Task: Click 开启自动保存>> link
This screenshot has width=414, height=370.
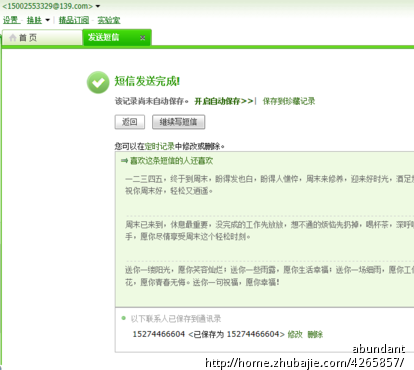Action: coord(224,101)
